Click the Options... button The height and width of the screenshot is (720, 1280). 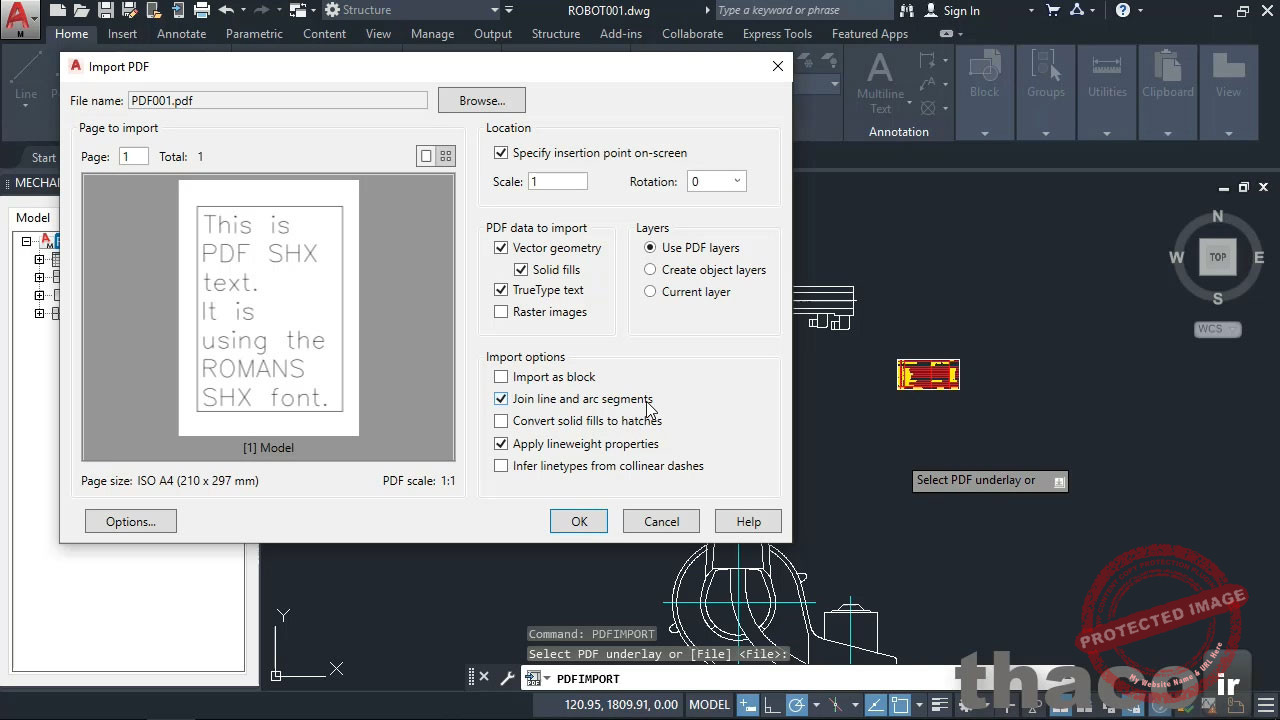coord(131,521)
